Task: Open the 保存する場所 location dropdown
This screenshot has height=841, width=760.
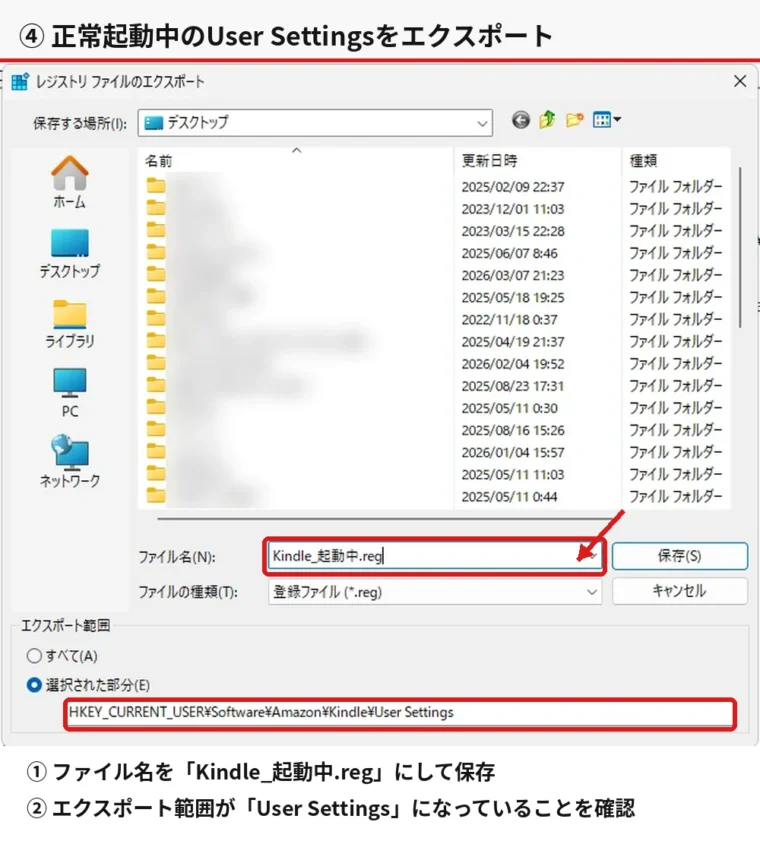Action: point(315,123)
